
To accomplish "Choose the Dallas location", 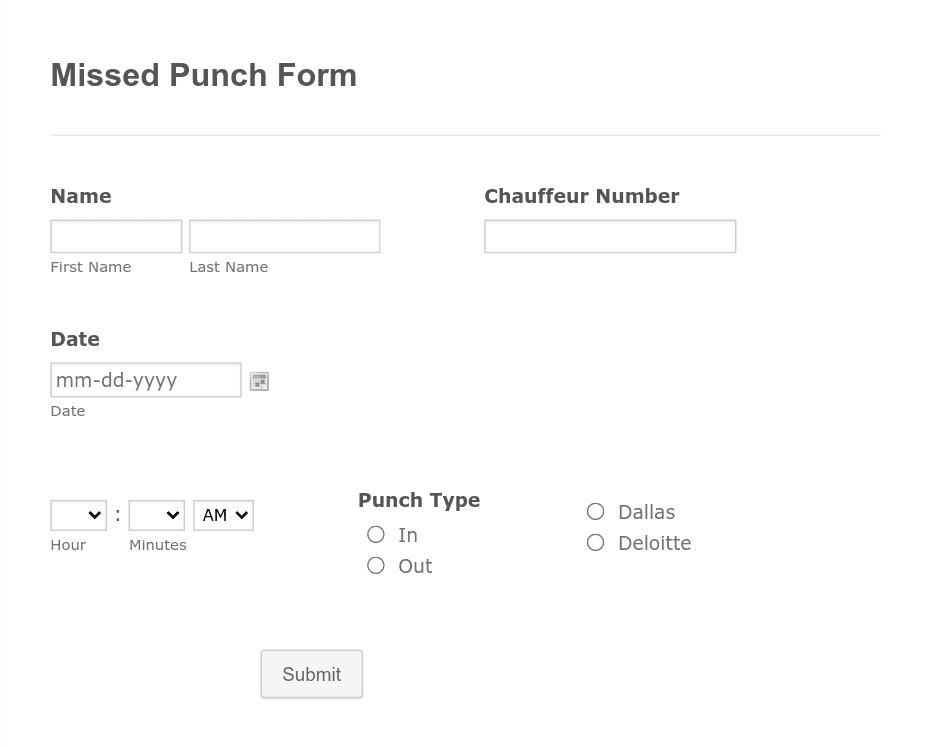I will [x=595, y=511].
